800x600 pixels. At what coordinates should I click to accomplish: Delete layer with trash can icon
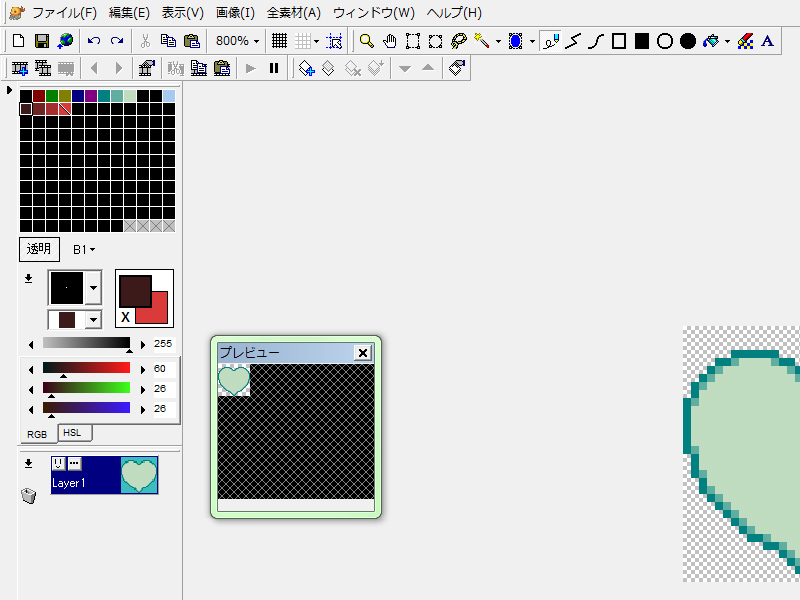pos(29,496)
